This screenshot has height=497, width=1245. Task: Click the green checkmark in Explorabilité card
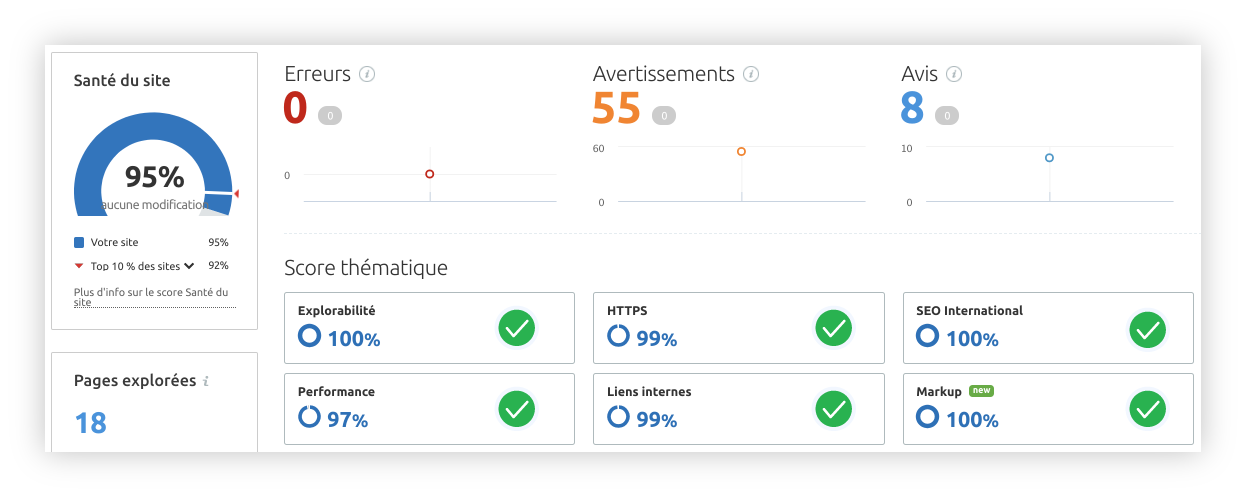click(x=517, y=328)
